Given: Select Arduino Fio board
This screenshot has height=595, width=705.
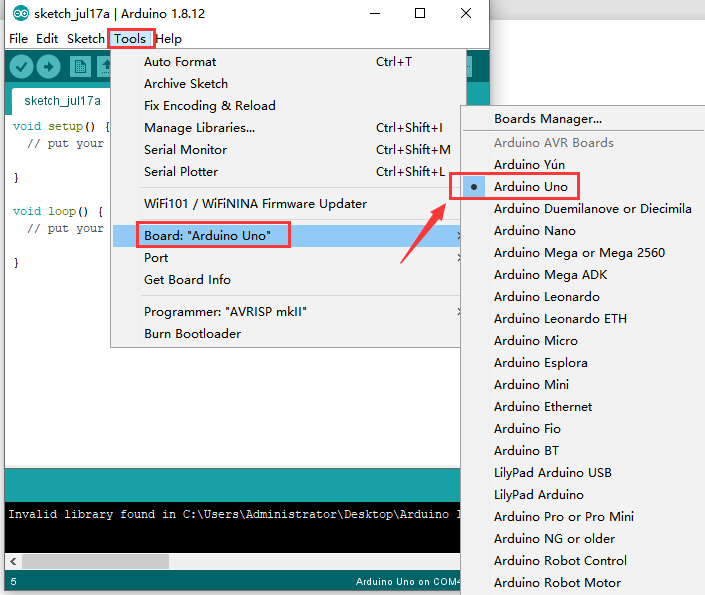Looking at the screenshot, I should pyautogui.click(x=584, y=429).
